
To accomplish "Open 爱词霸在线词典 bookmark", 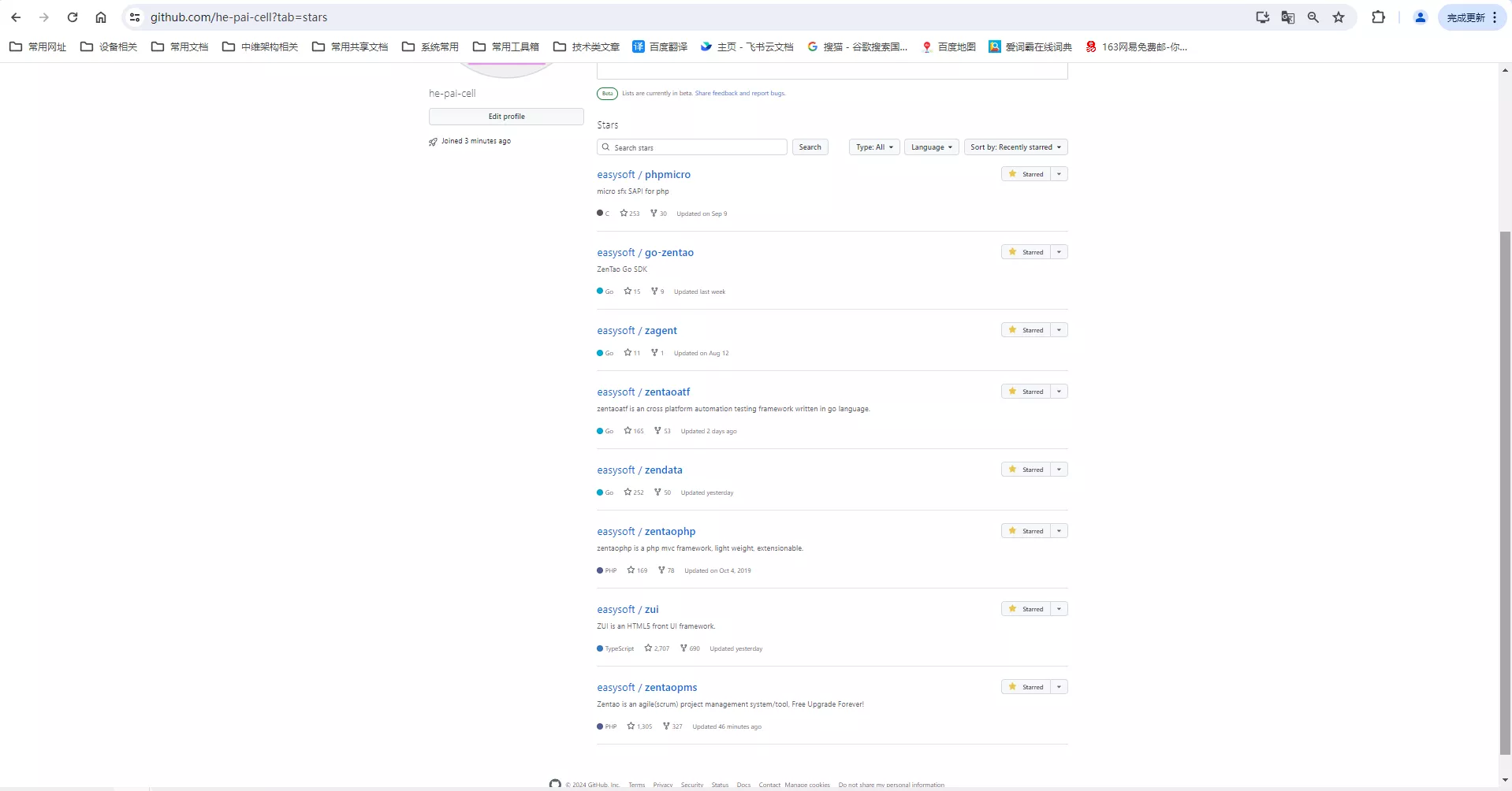I will [1030, 46].
